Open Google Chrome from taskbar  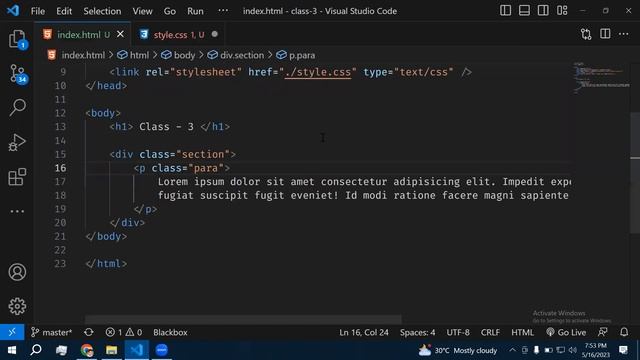(x=87, y=350)
